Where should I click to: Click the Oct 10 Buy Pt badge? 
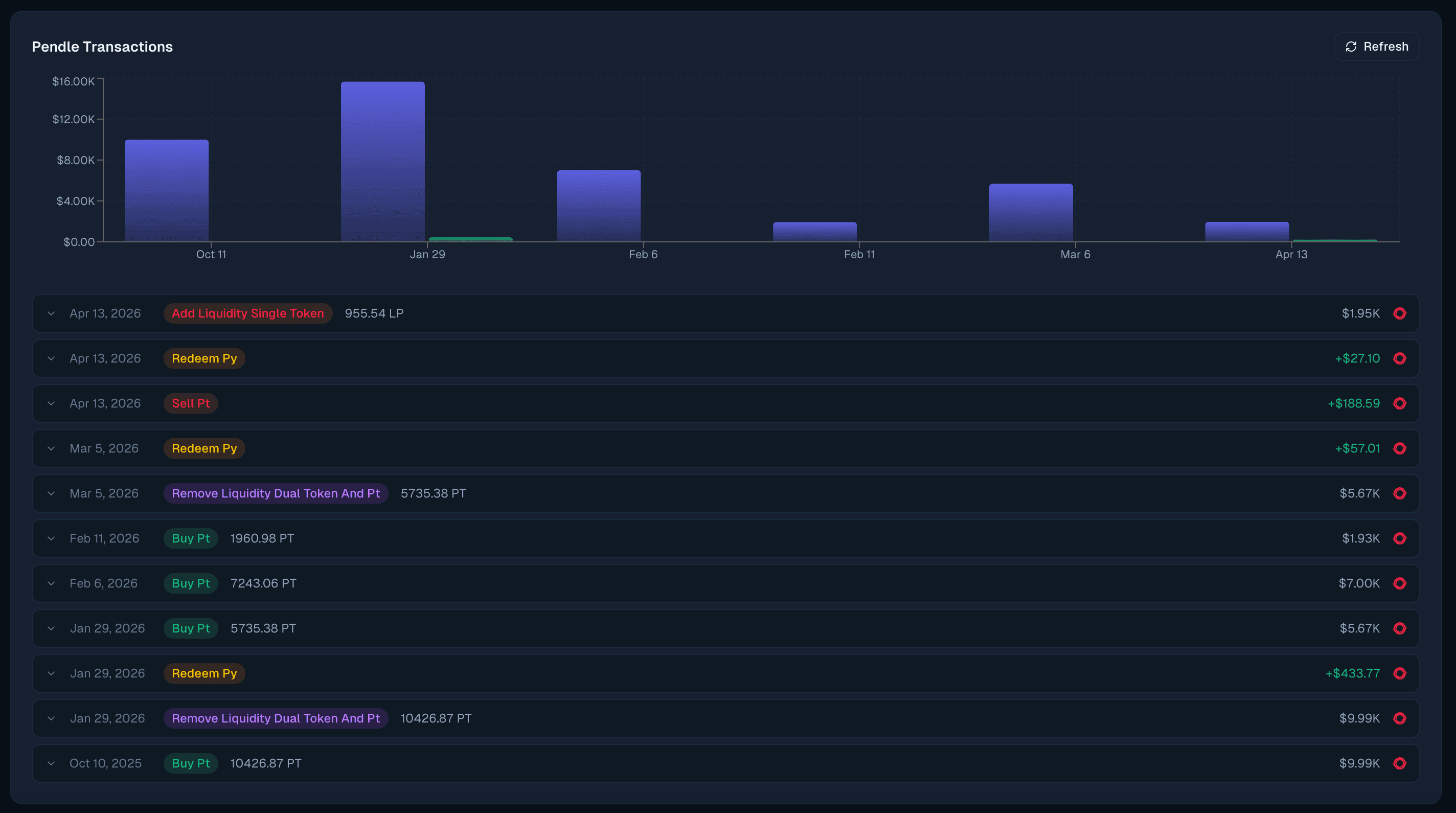(x=191, y=763)
